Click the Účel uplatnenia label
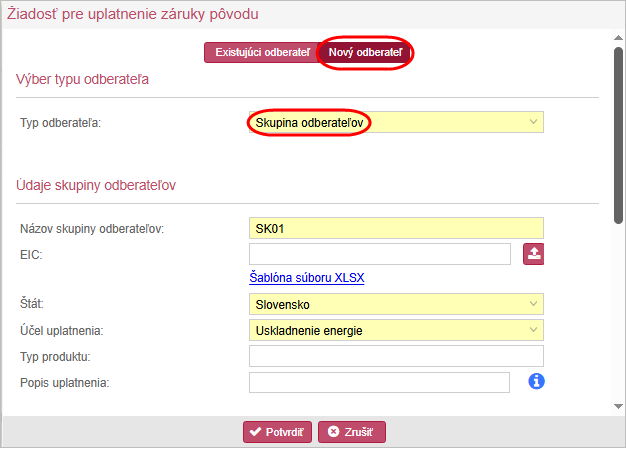Image resolution: width=626 pixels, height=453 pixels. coord(61,331)
